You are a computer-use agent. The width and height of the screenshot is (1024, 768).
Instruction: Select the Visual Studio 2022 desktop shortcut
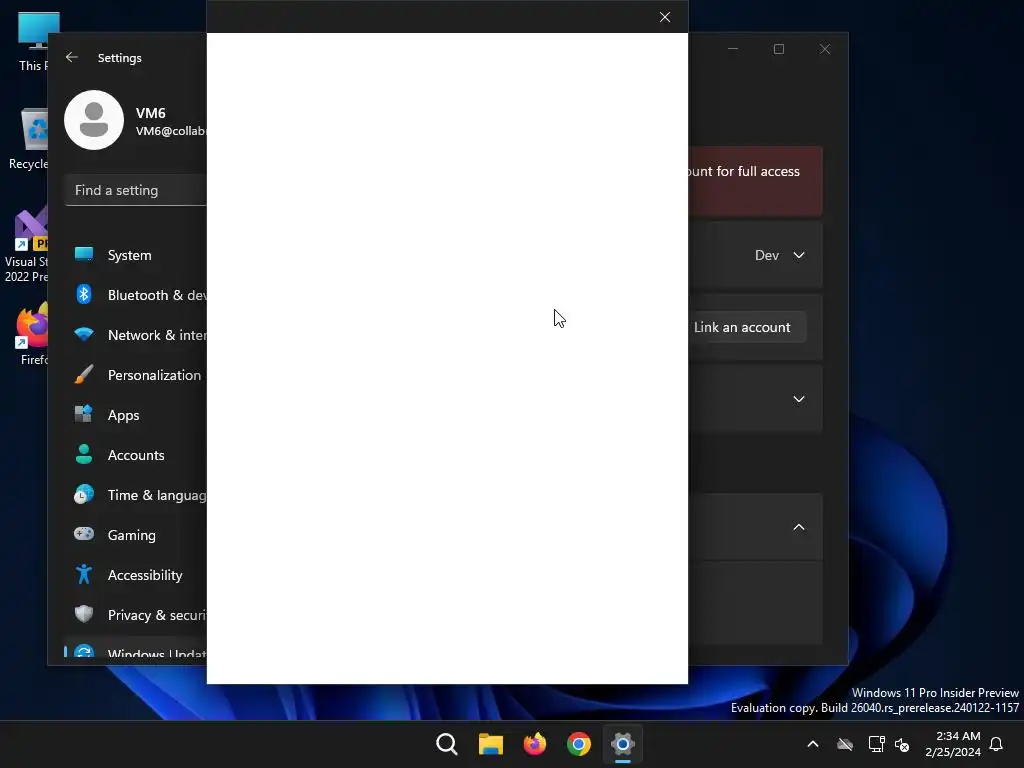[x=26, y=245]
